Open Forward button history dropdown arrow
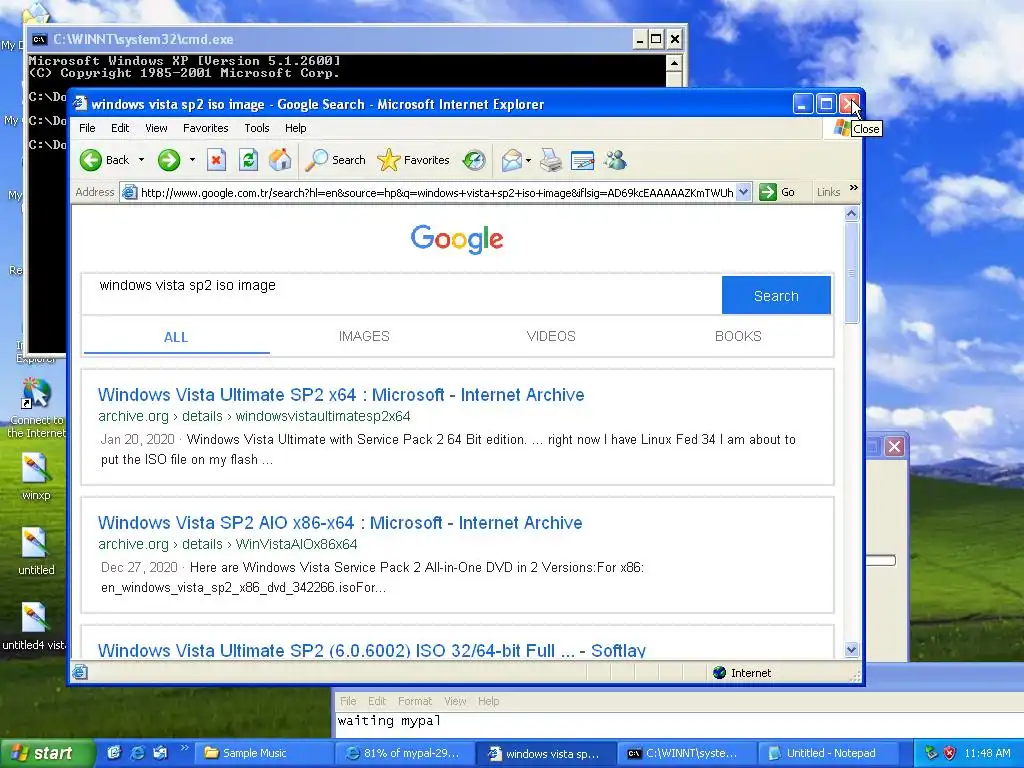1024x768 pixels. pos(192,160)
